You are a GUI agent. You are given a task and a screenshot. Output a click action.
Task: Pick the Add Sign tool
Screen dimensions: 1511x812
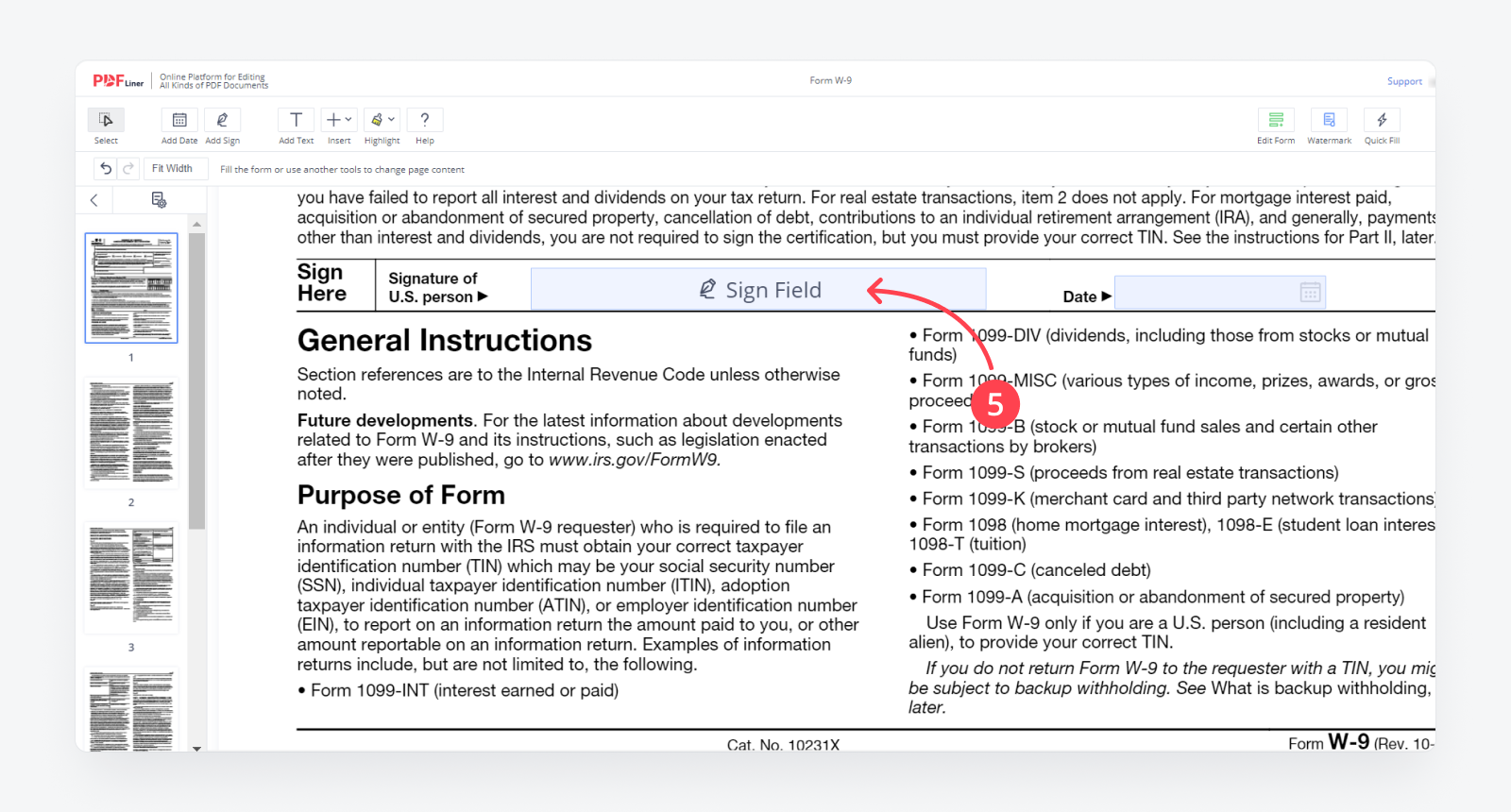tap(222, 120)
